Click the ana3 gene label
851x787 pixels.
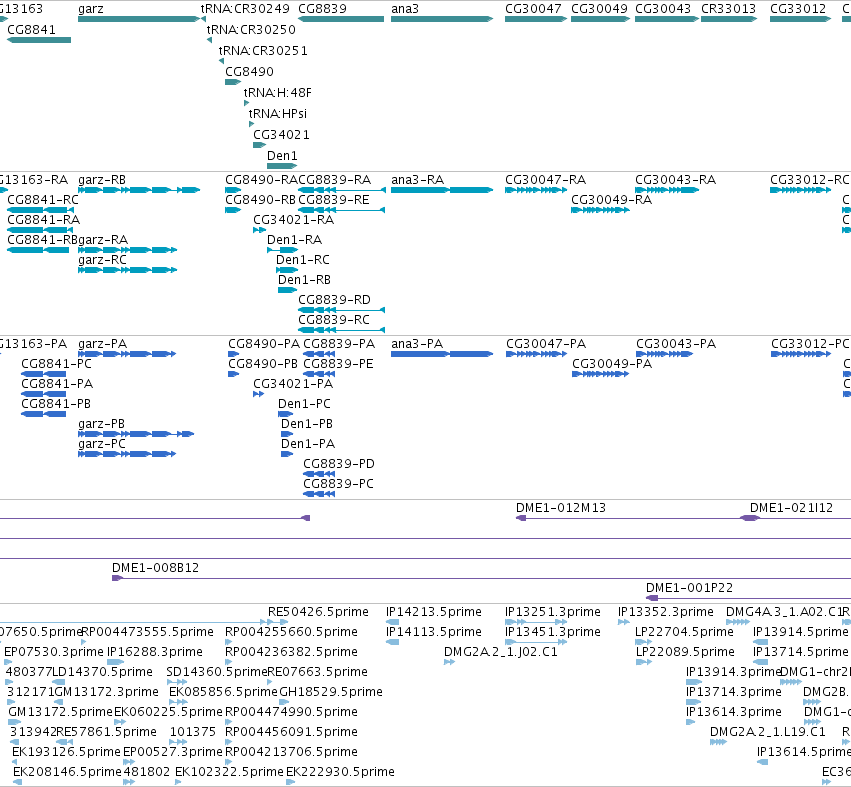coord(404,9)
